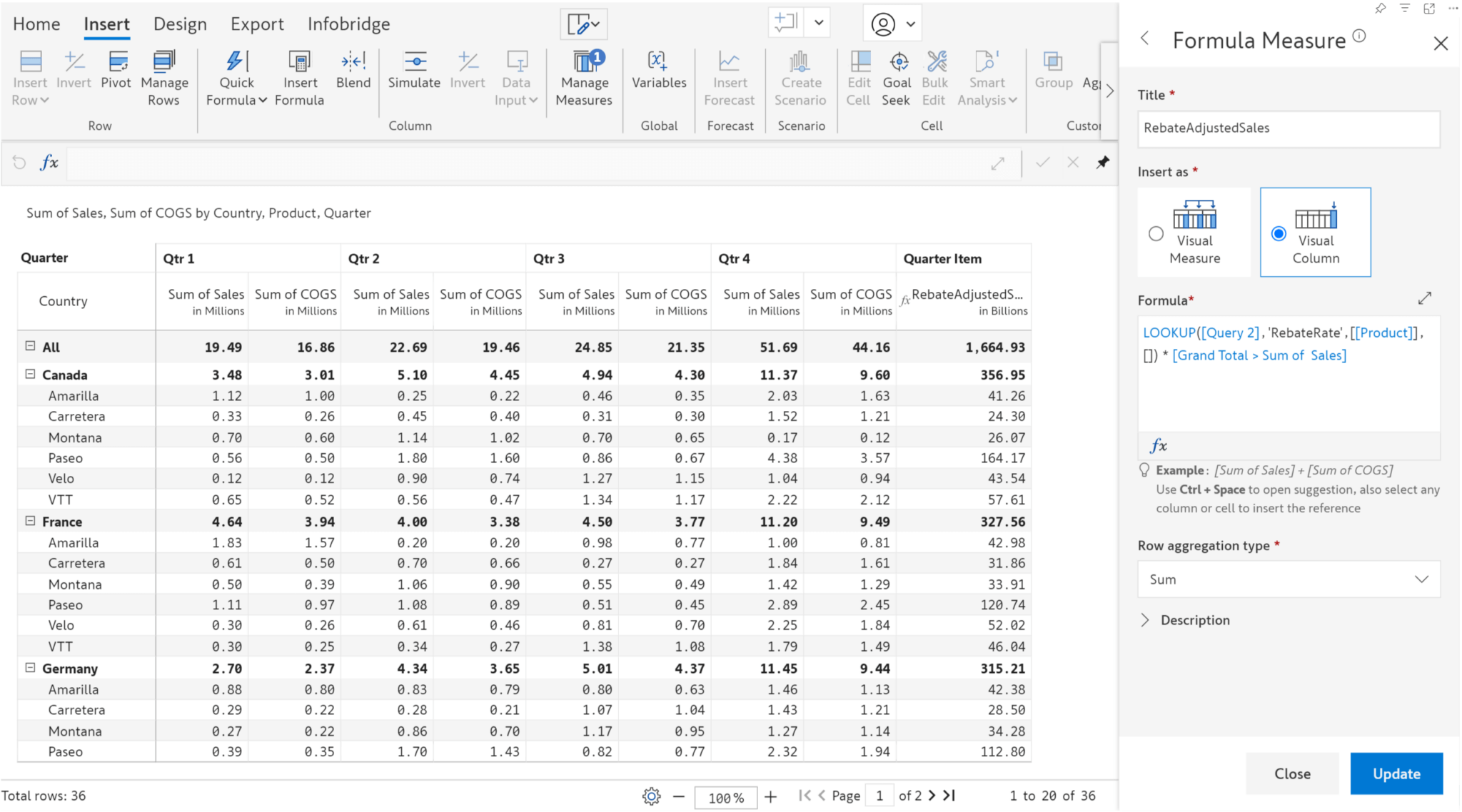This screenshot has height=812, width=1462.
Task: Switch to the Export tab
Action: click(x=257, y=24)
